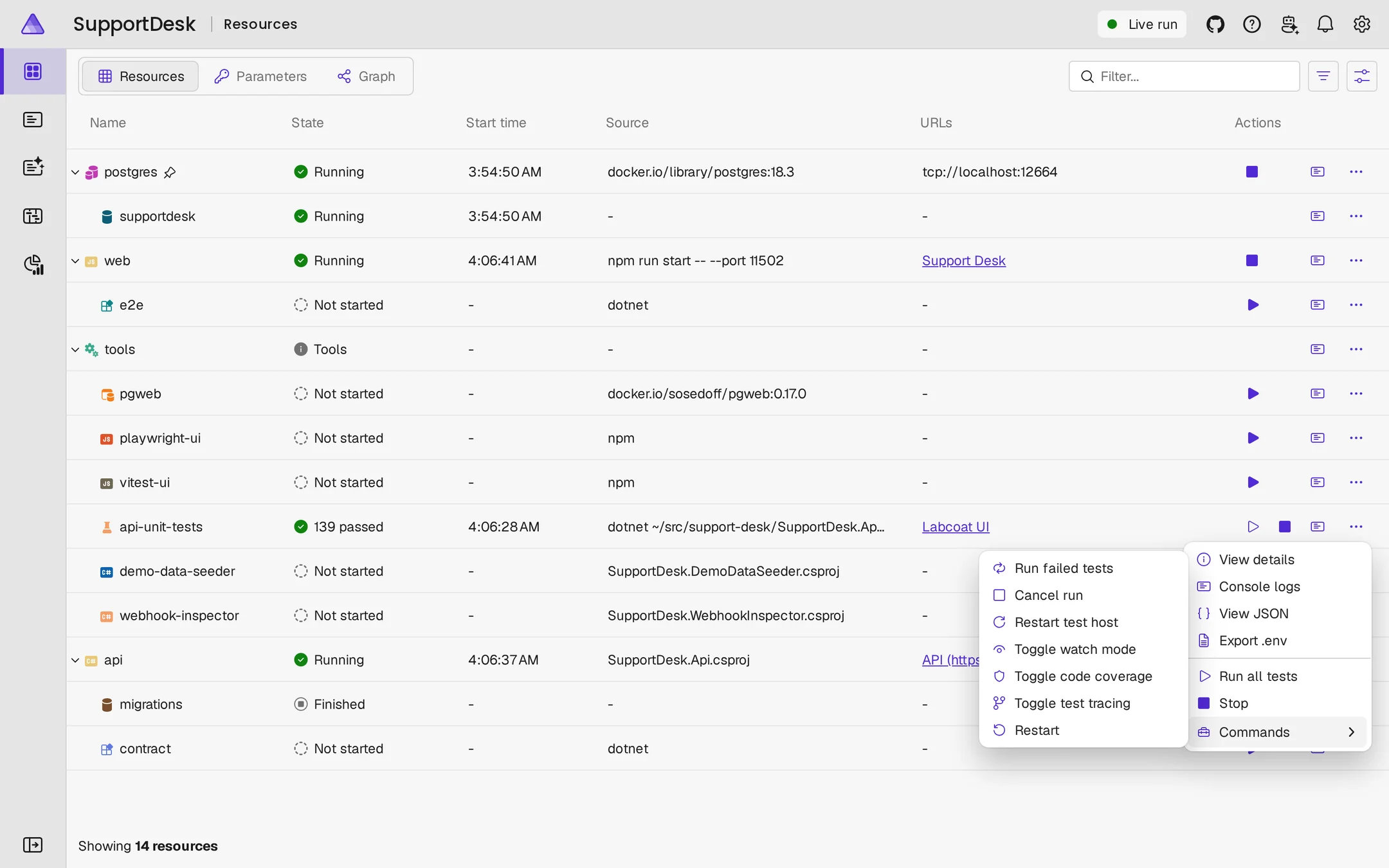
Task: Toggle code coverage in the Commands submenu
Action: [1083, 676]
